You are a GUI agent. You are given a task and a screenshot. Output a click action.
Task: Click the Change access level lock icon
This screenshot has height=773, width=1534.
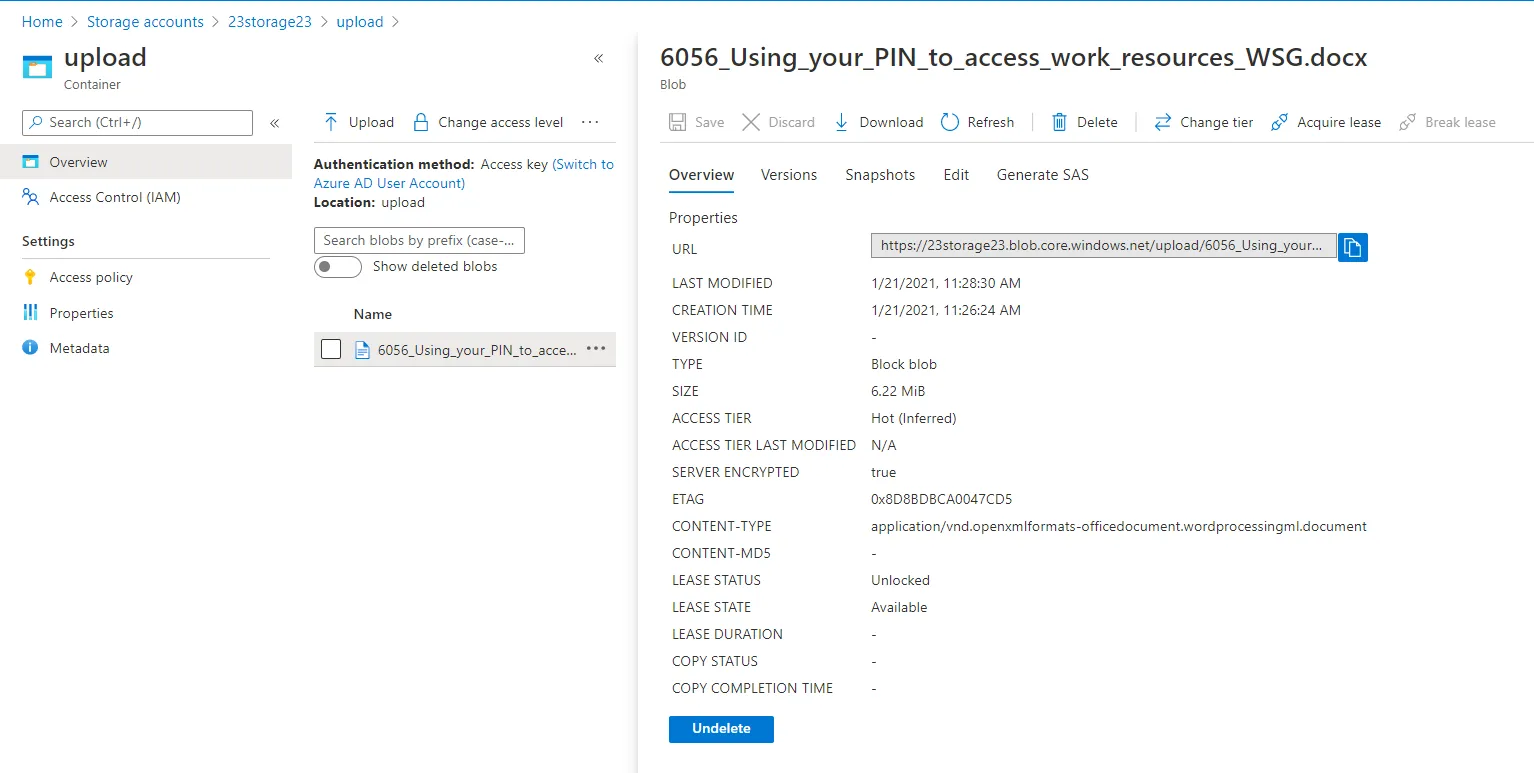pos(421,122)
